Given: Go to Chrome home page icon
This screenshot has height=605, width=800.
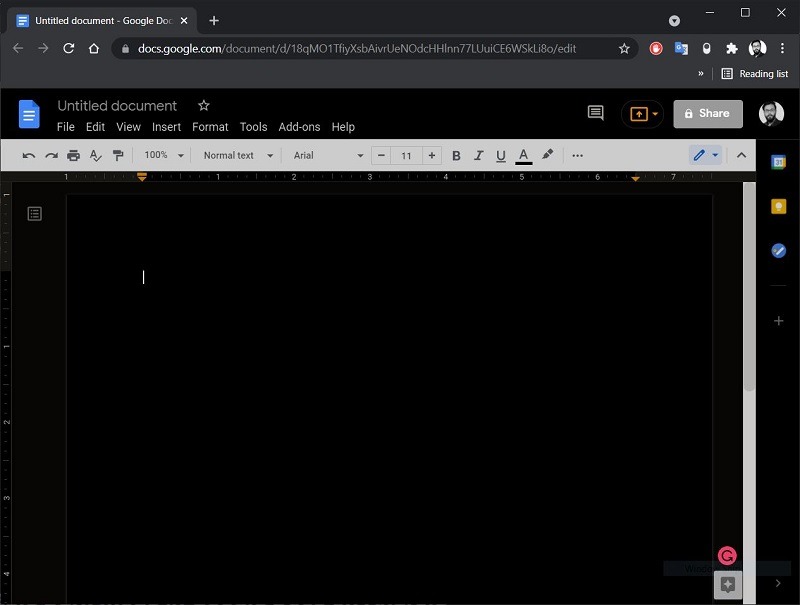Looking at the screenshot, I should [94, 48].
